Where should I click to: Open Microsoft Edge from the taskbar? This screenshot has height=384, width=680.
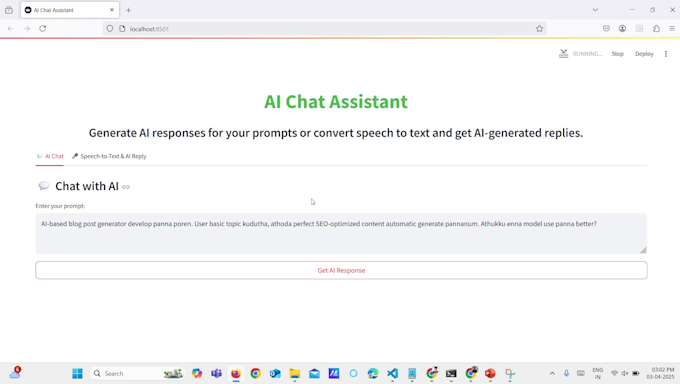(373, 373)
